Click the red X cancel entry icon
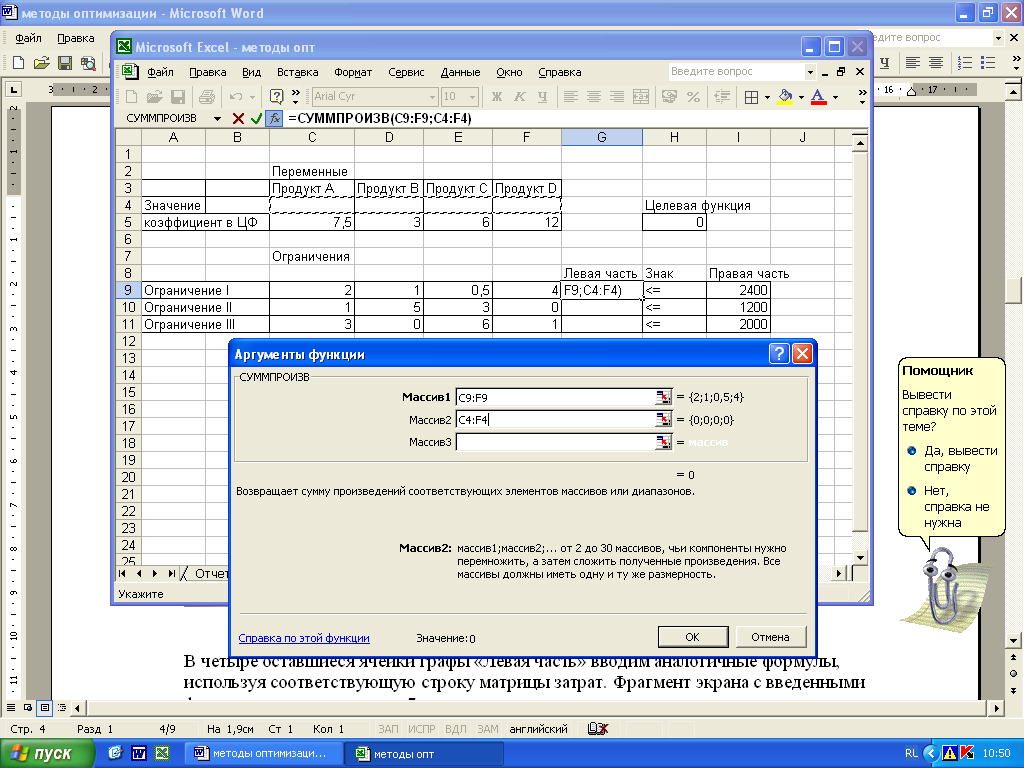The image size is (1024, 768). click(x=238, y=118)
